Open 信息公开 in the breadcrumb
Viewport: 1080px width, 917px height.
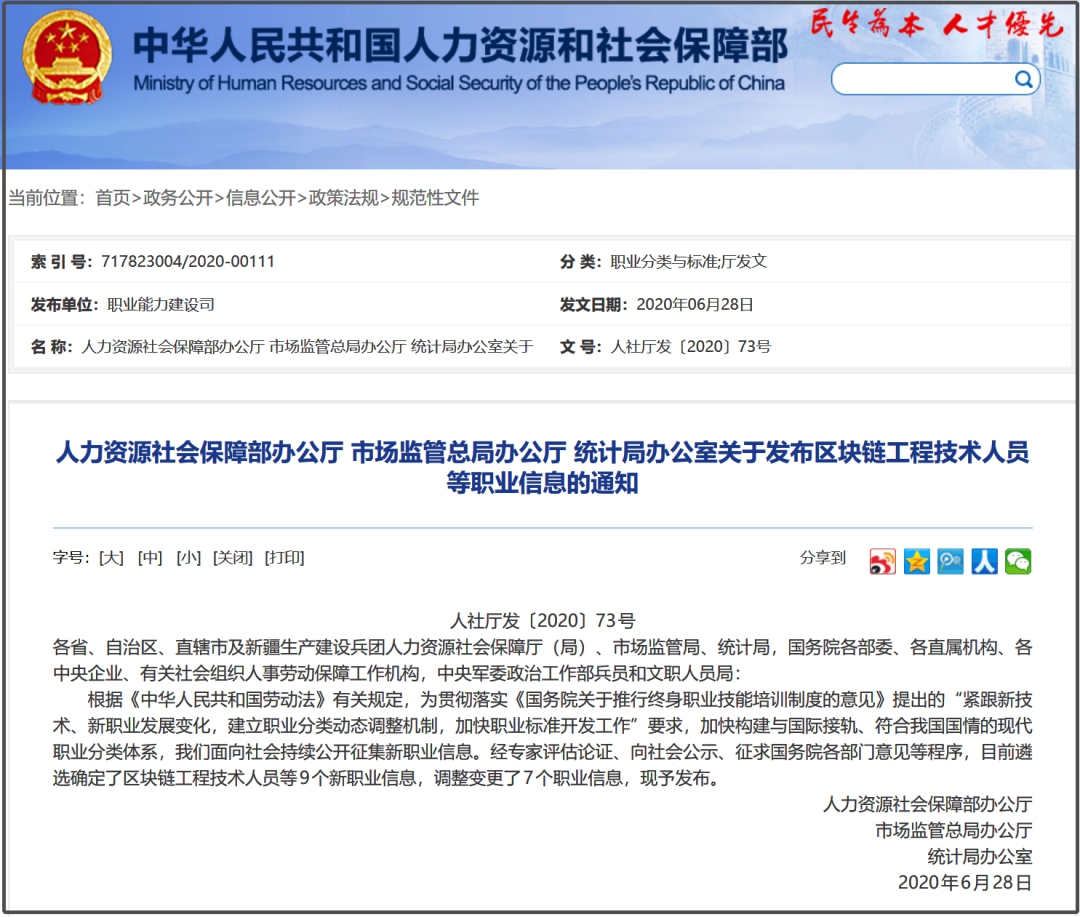click(x=261, y=198)
